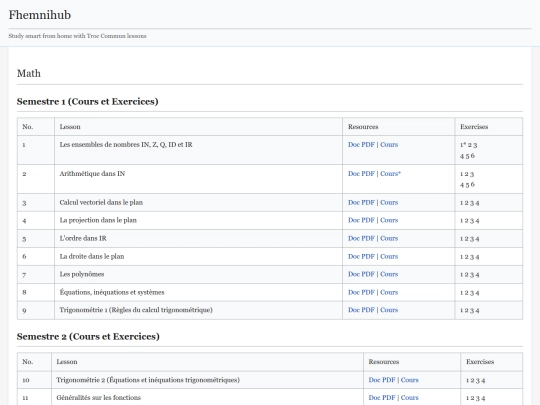Open Cours for Les polynômes
Viewport: 540px width, 405px height.
point(389,274)
